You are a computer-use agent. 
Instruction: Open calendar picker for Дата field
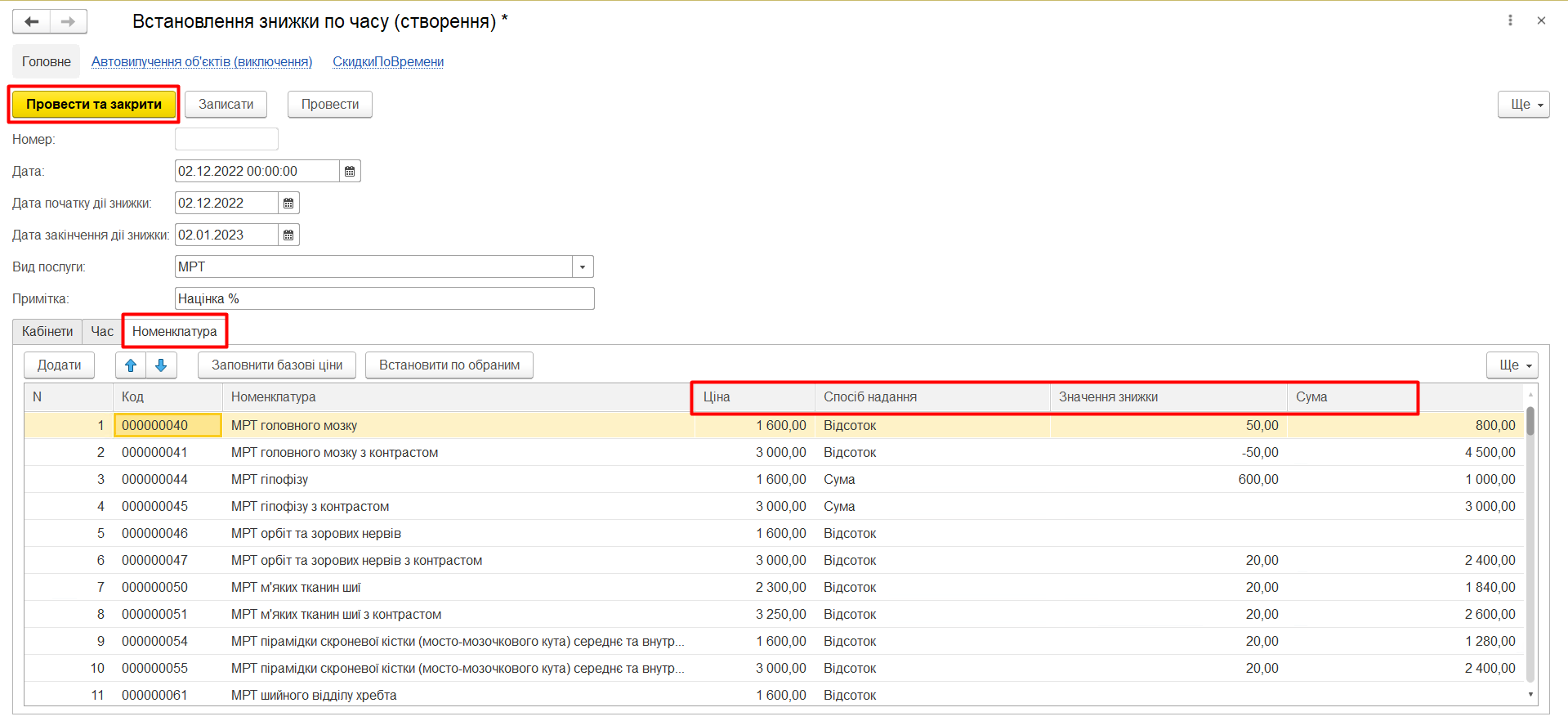click(x=350, y=171)
